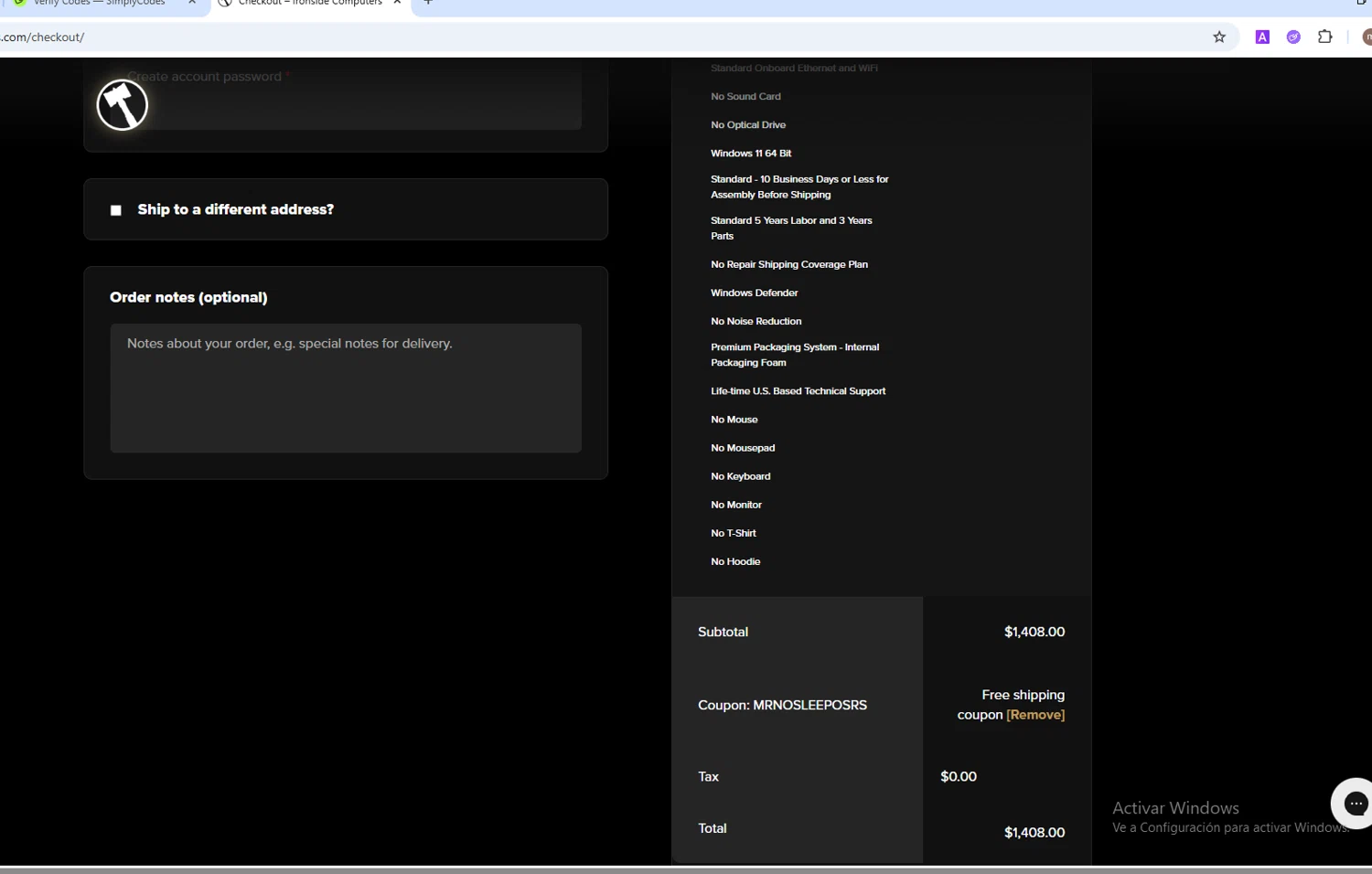Click the Windows Defender line

(x=755, y=293)
